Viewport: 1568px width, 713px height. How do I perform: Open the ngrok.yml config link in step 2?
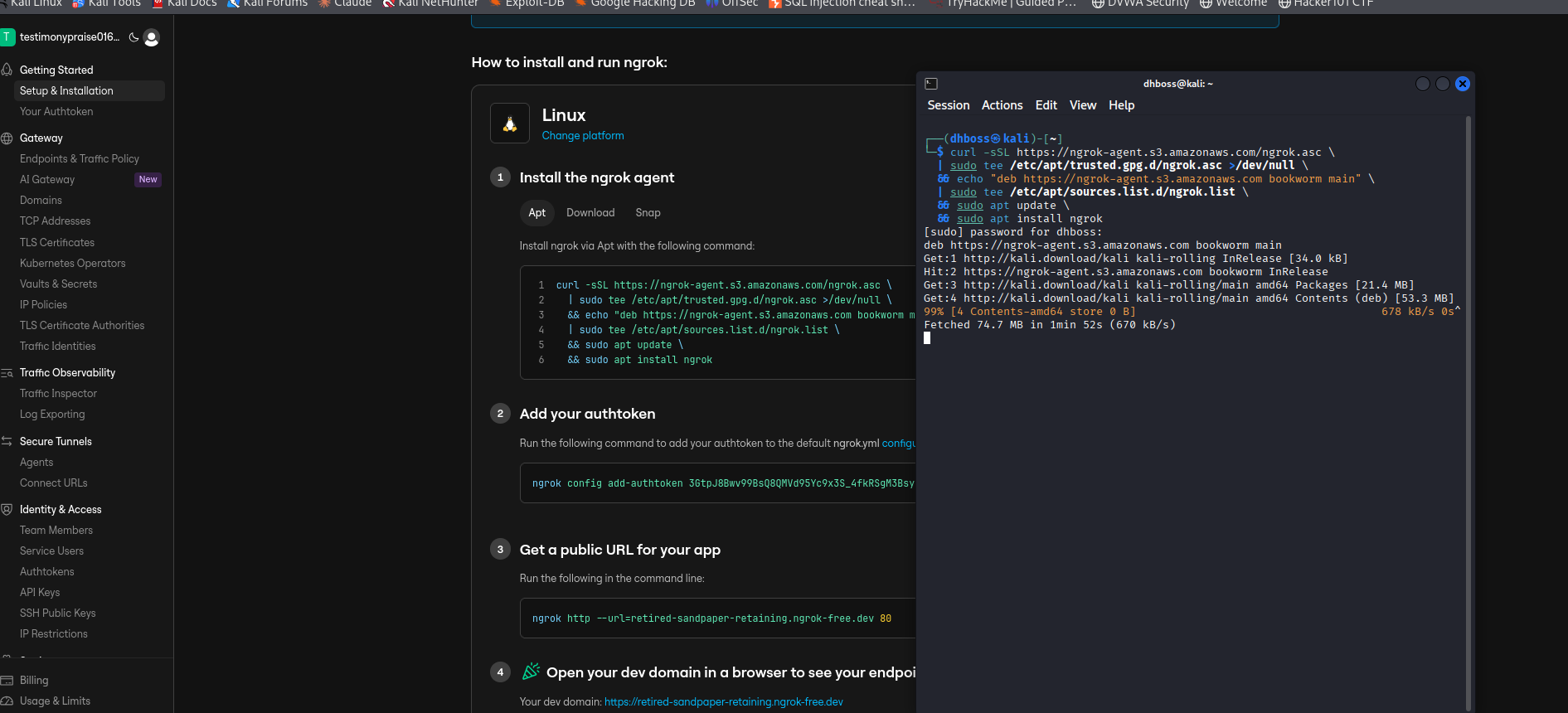point(899,444)
